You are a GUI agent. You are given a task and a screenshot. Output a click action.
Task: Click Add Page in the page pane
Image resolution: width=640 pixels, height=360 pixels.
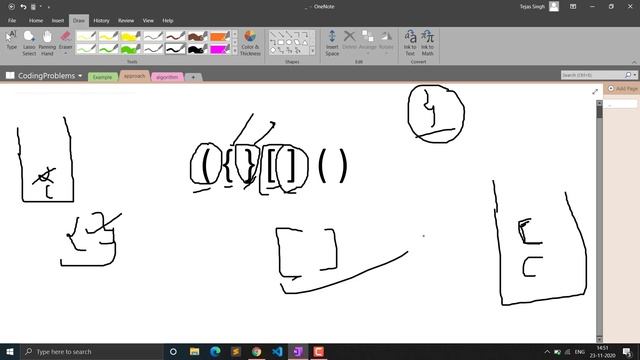click(x=622, y=89)
